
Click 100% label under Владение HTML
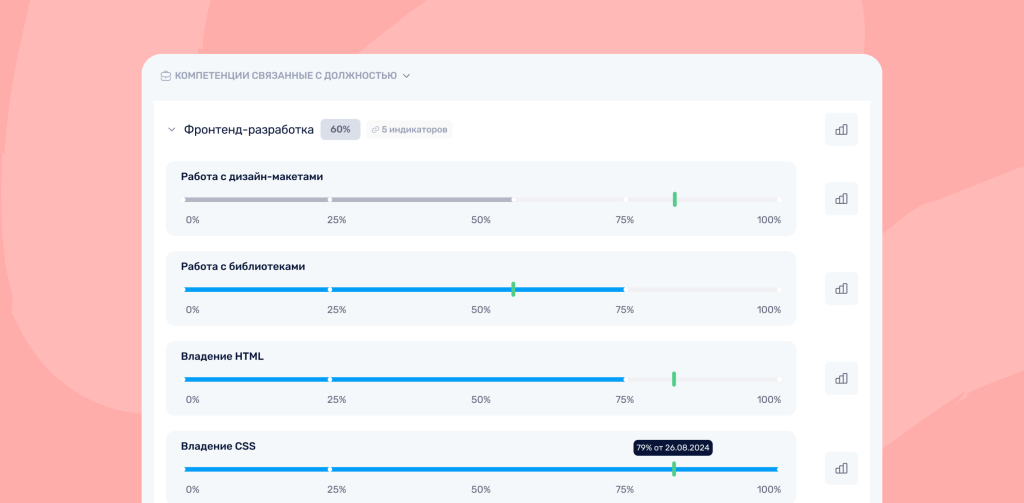point(769,400)
